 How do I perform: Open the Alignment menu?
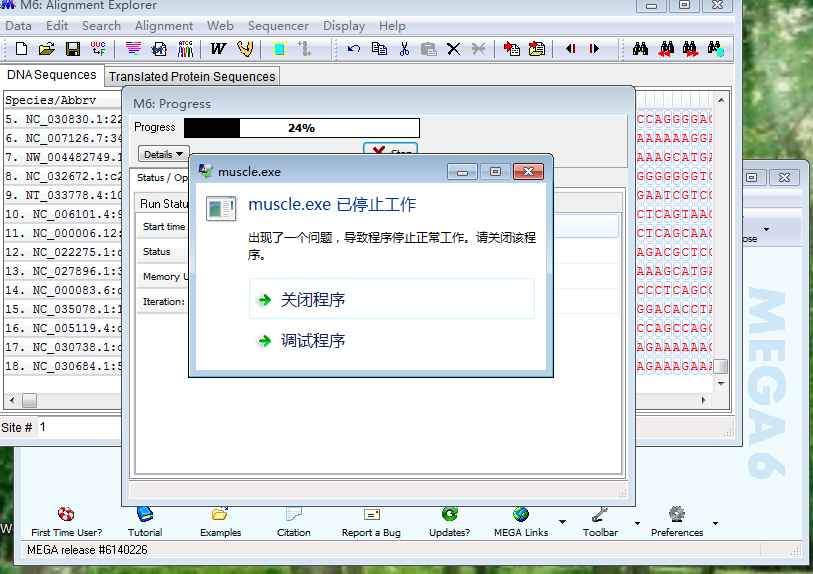[x=164, y=26]
